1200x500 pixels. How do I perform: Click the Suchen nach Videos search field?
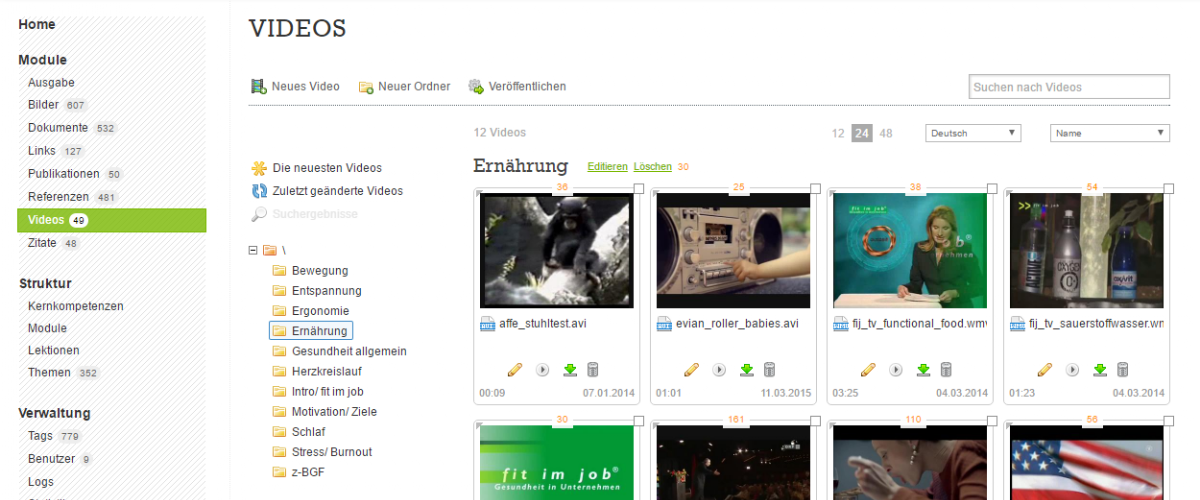coord(1069,87)
